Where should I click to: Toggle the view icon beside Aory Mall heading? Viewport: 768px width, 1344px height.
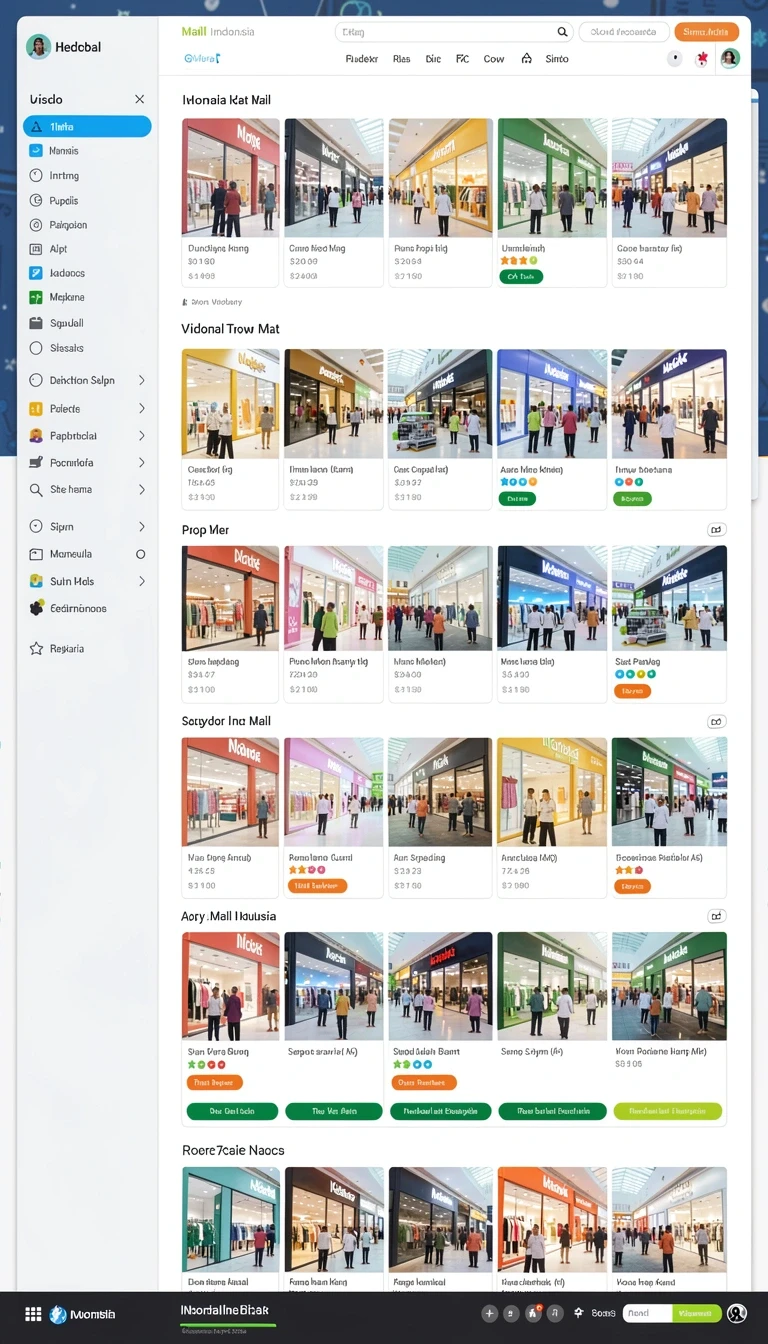716,916
